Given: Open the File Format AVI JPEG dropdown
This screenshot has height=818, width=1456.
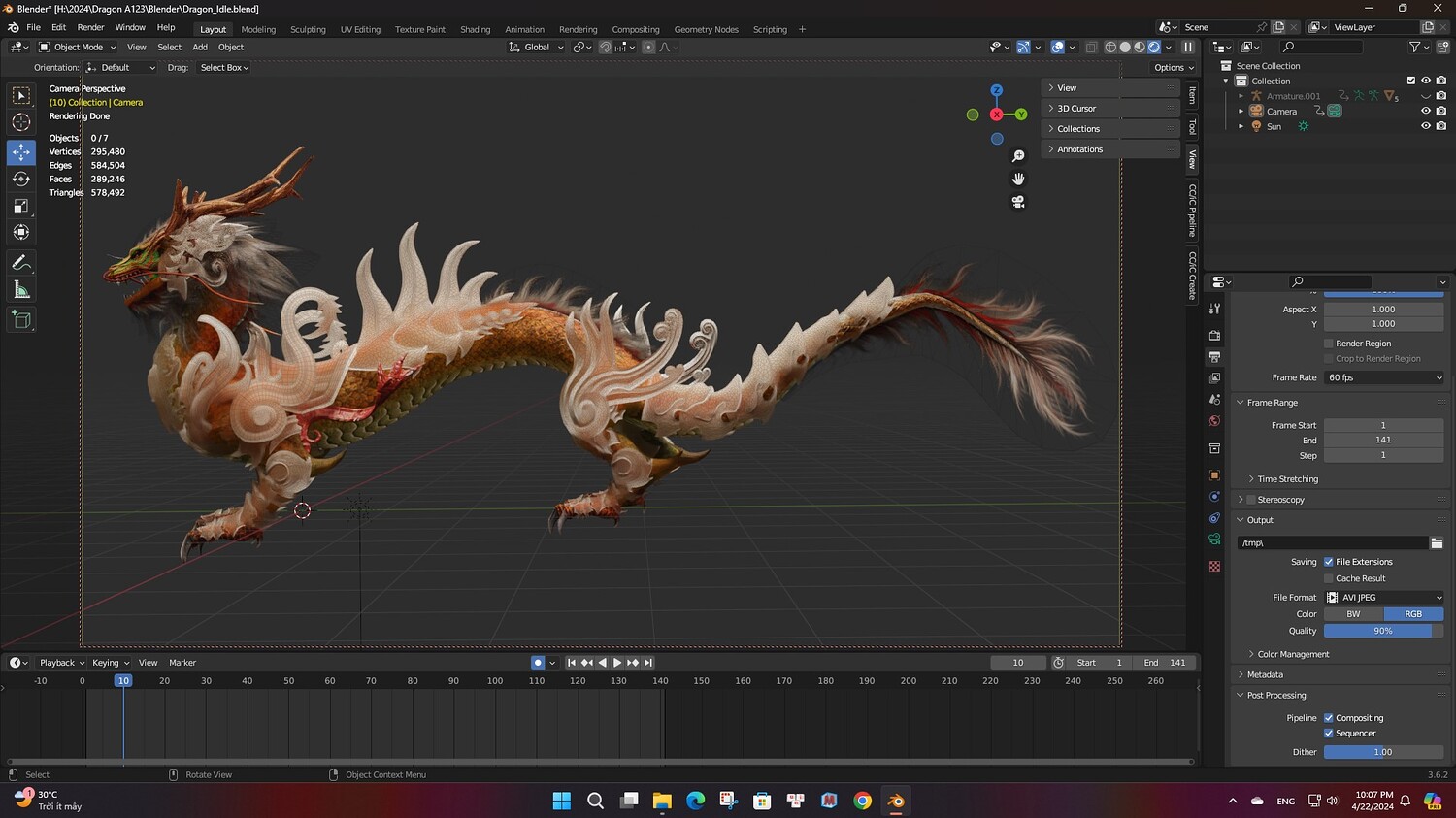Looking at the screenshot, I should (x=1383, y=598).
